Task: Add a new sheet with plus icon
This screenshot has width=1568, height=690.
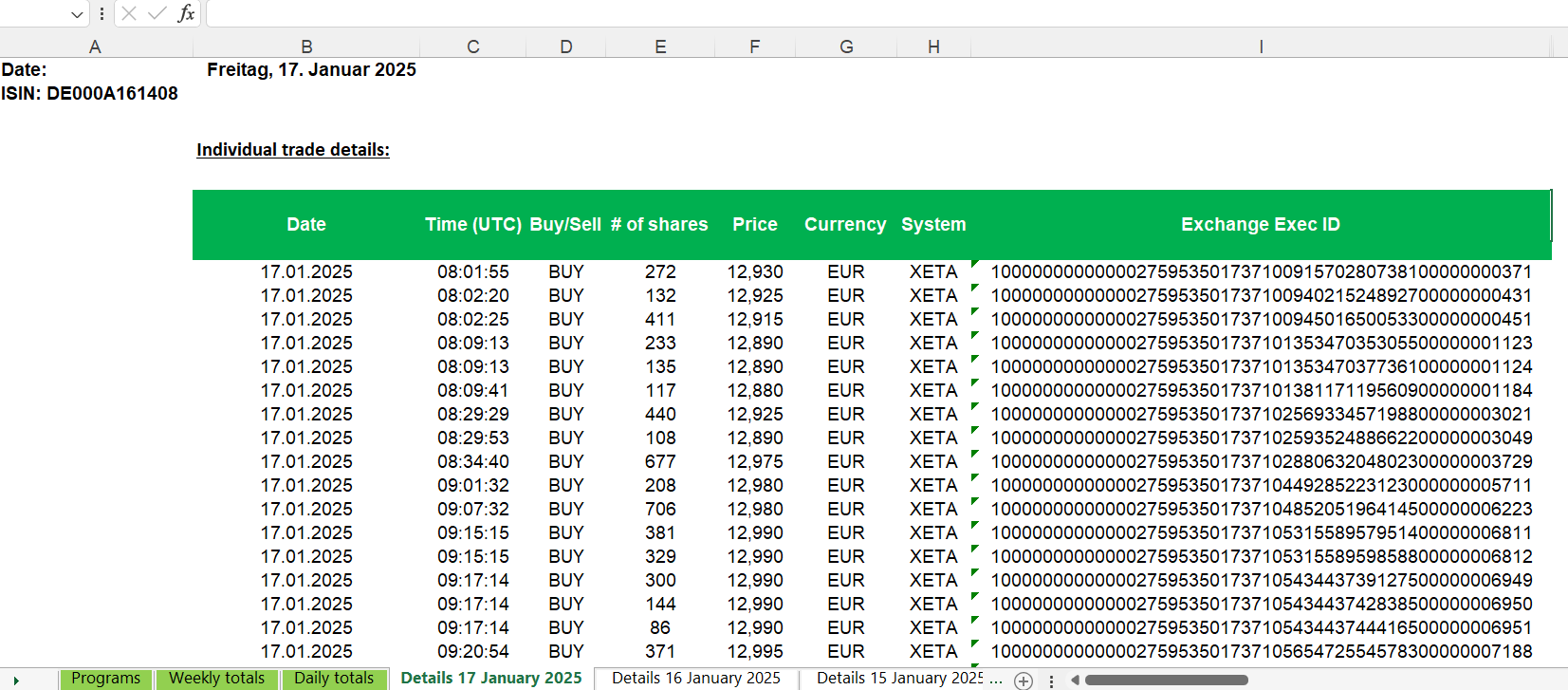Action: point(1024,680)
